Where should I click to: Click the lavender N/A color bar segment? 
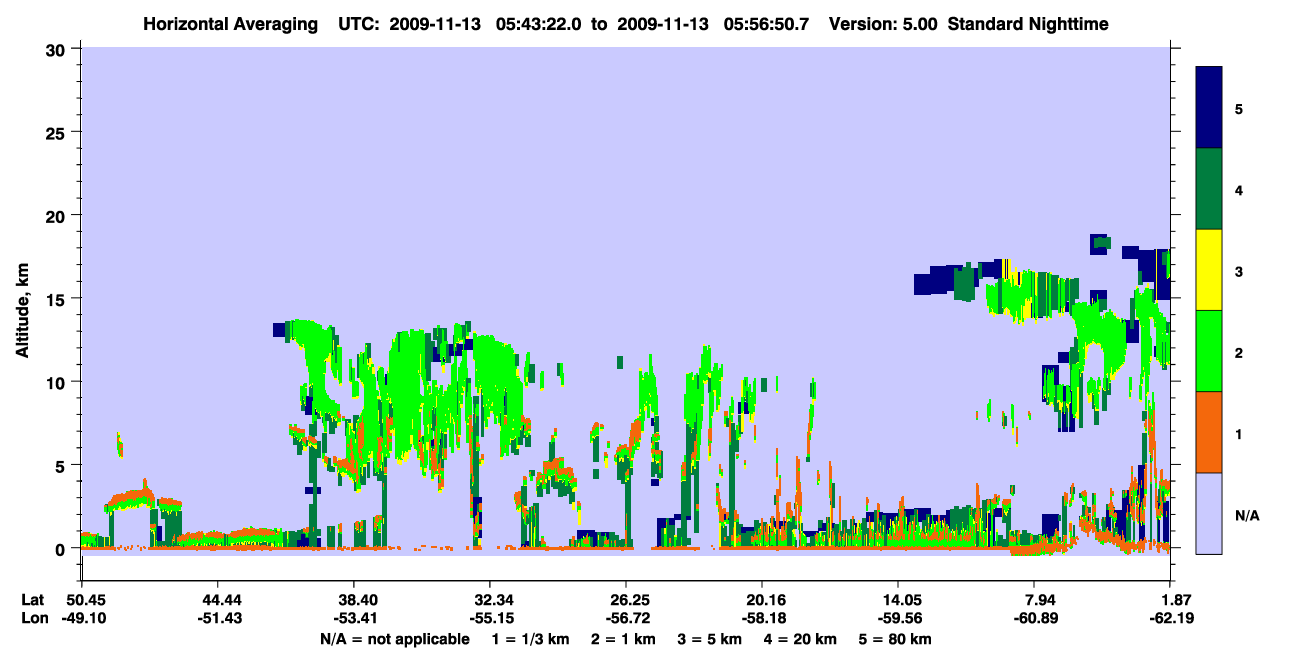point(1210,513)
